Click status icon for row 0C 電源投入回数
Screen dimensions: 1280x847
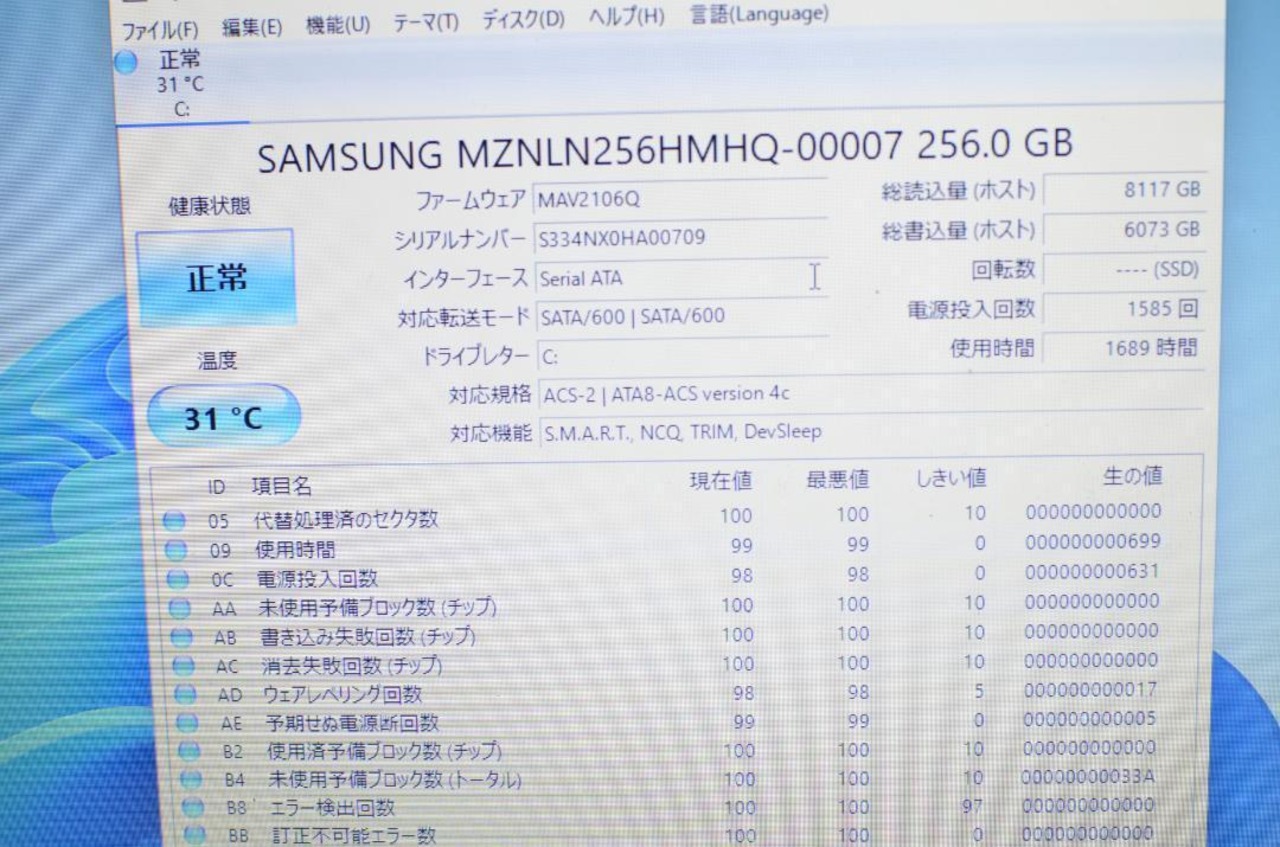pyautogui.click(x=178, y=578)
